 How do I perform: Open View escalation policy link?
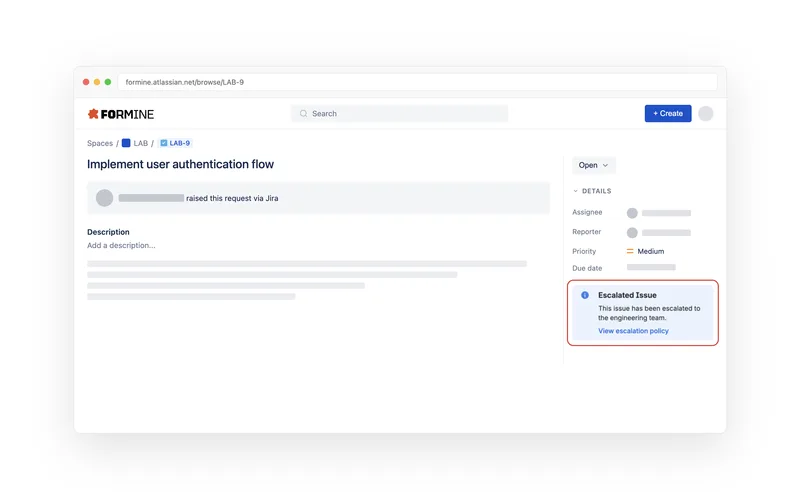click(x=633, y=331)
